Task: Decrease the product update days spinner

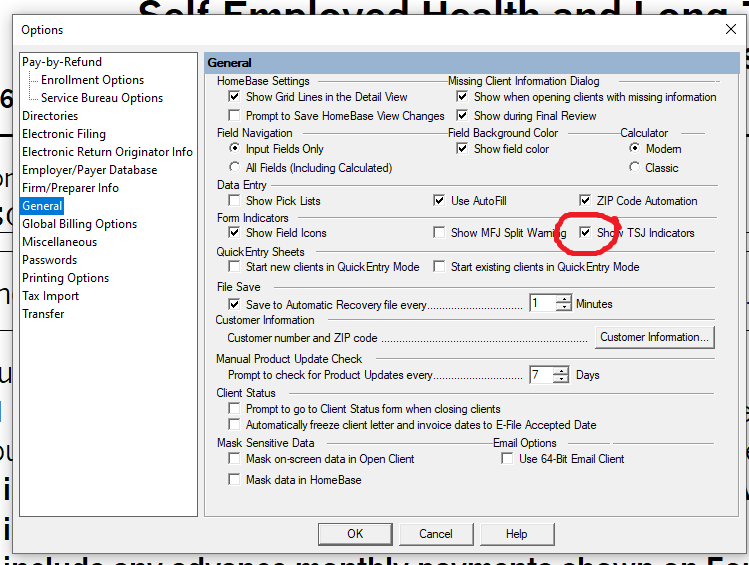Action: pyautogui.click(x=564, y=380)
